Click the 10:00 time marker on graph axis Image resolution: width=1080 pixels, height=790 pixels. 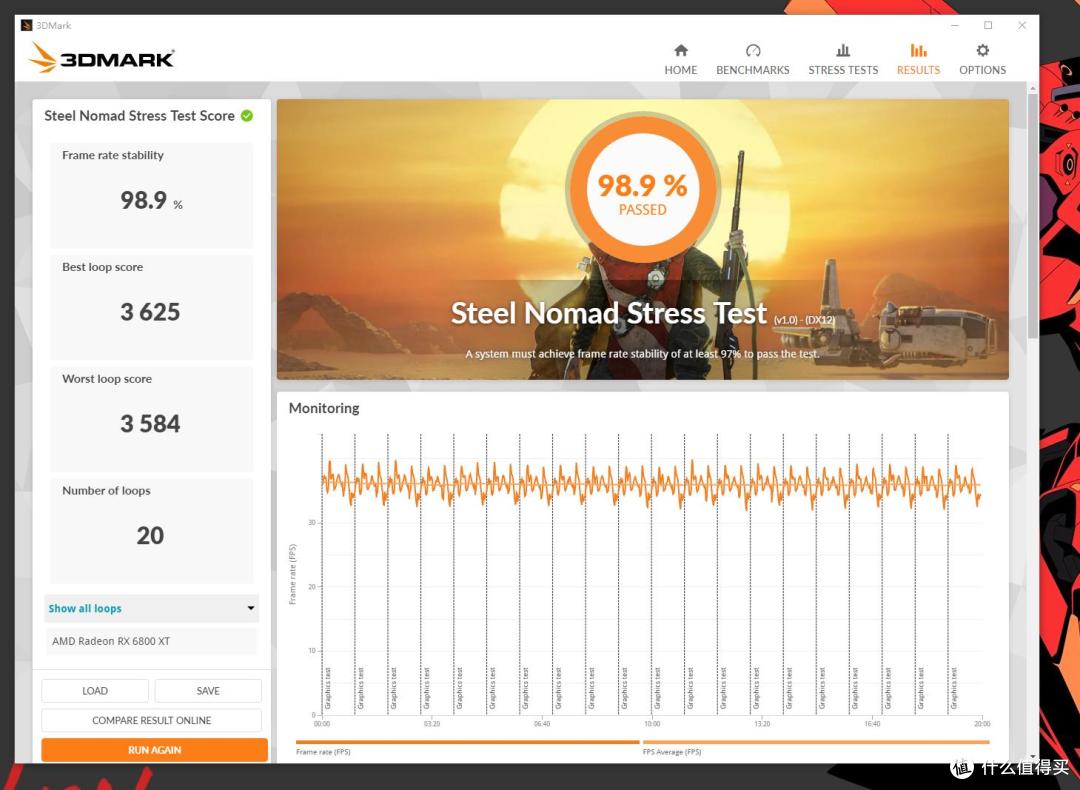point(652,724)
